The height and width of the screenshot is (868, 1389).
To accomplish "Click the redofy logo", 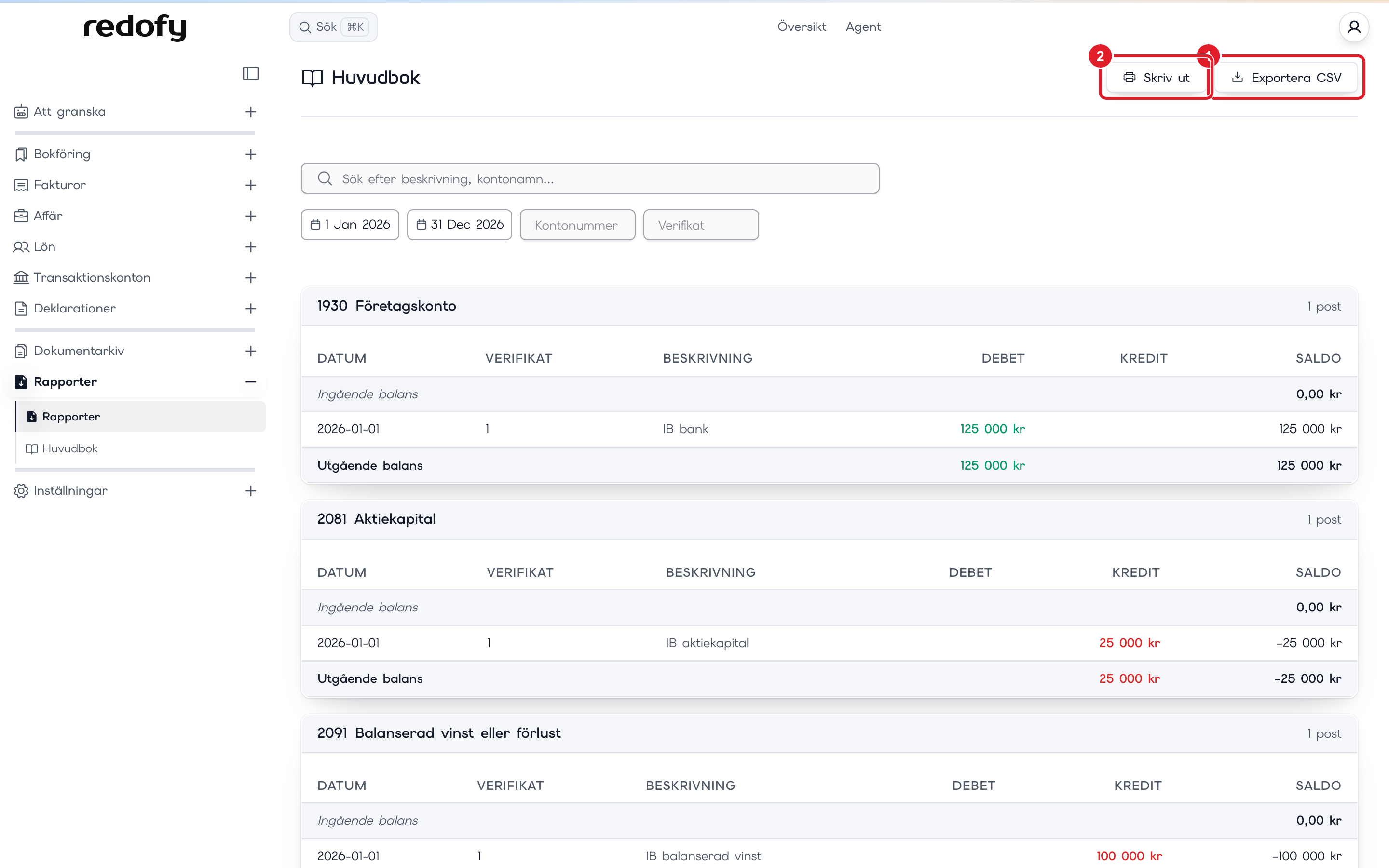I will click(x=136, y=27).
